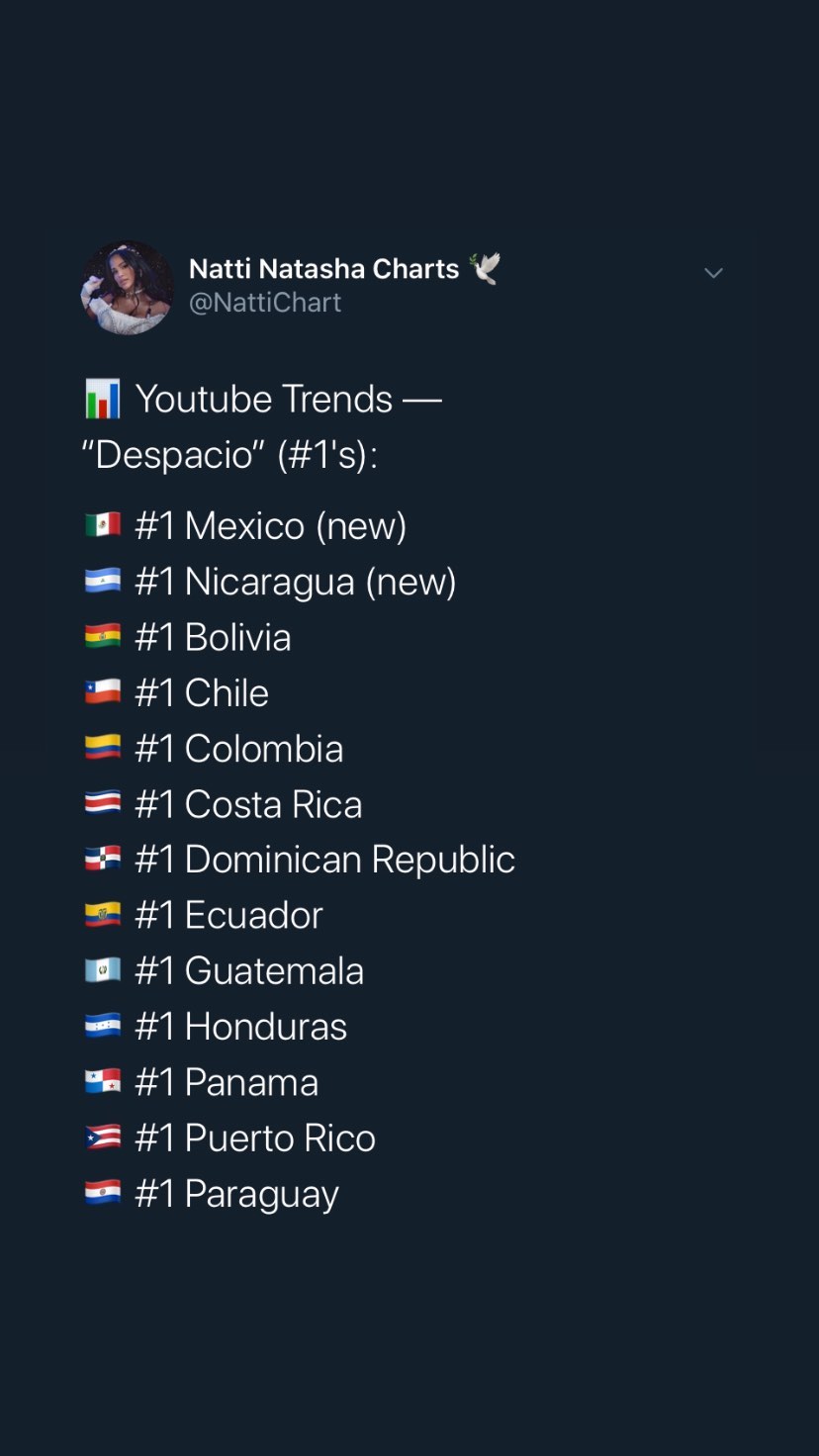Expand the tweet options chevron
This screenshot has height=1456, width=819.
click(713, 273)
